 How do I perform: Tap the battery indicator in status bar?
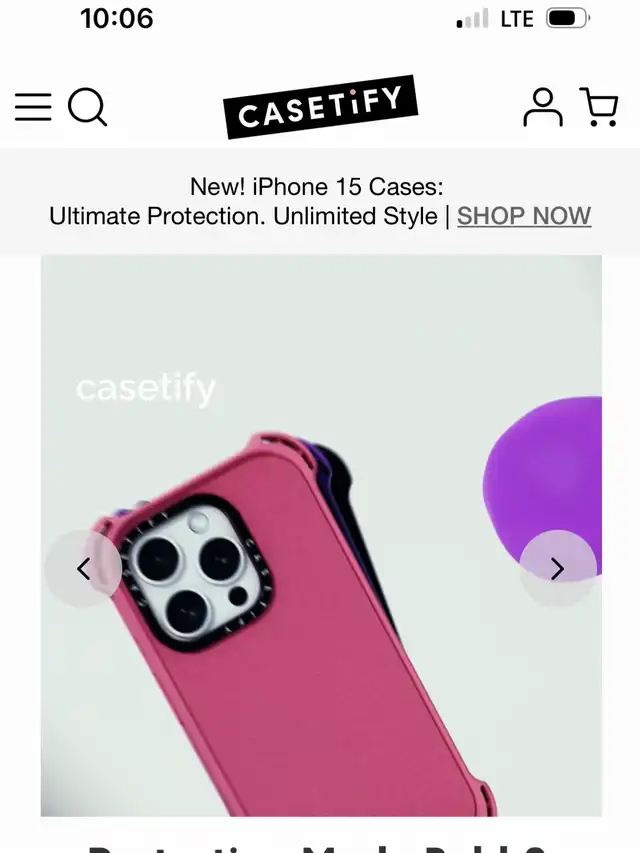[x=568, y=18]
